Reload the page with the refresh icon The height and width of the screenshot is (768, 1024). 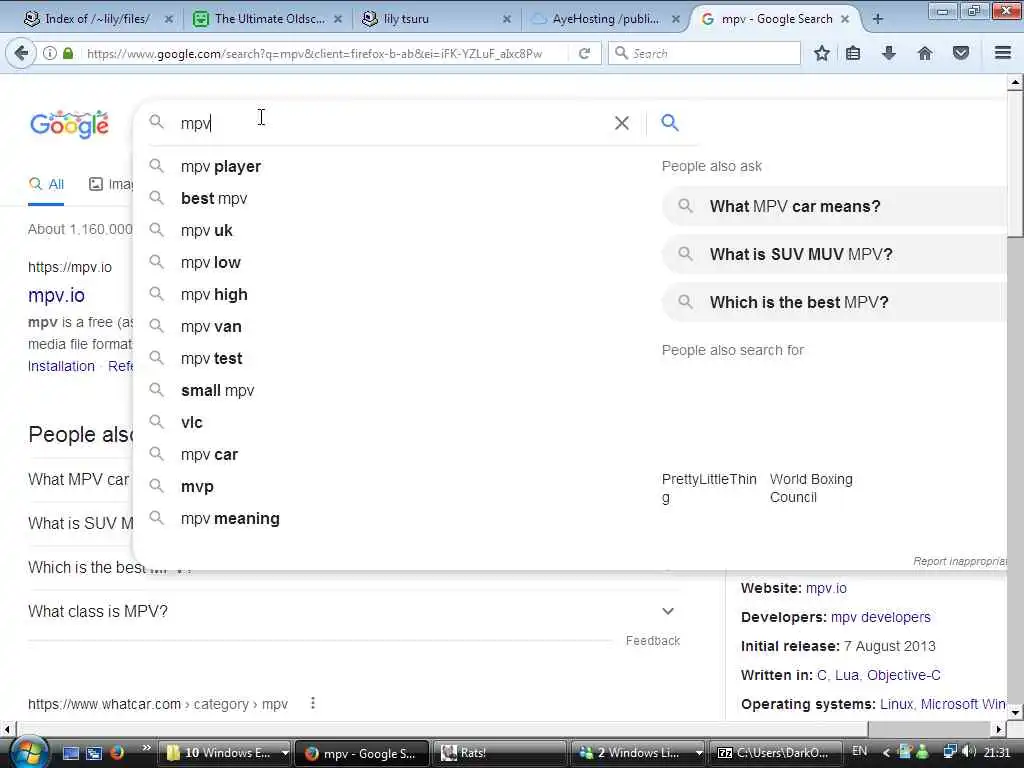(584, 54)
